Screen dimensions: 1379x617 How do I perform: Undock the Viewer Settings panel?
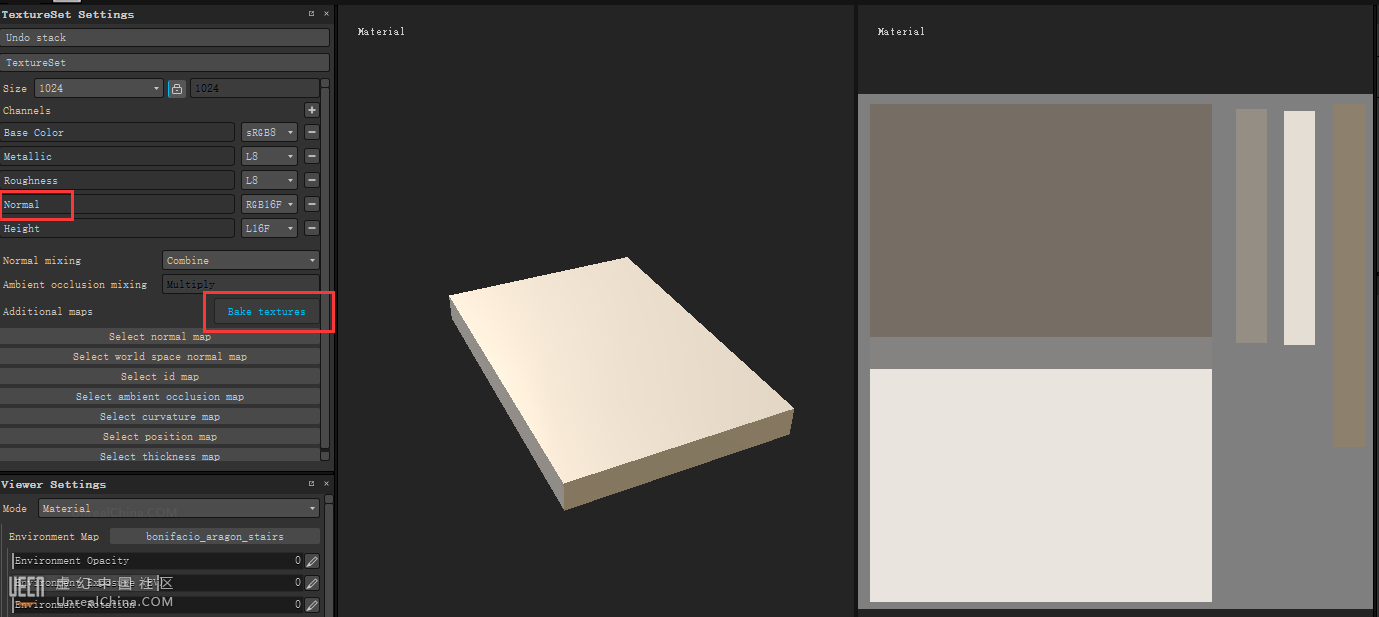312,484
